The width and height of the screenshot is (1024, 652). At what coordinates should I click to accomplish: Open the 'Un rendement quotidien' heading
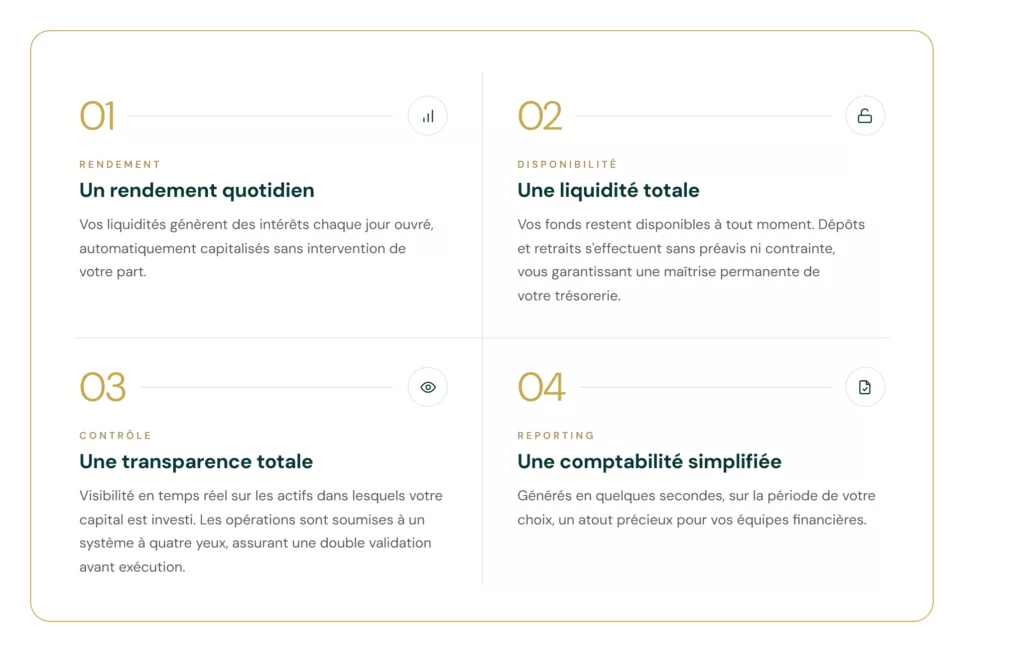(x=197, y=190)
